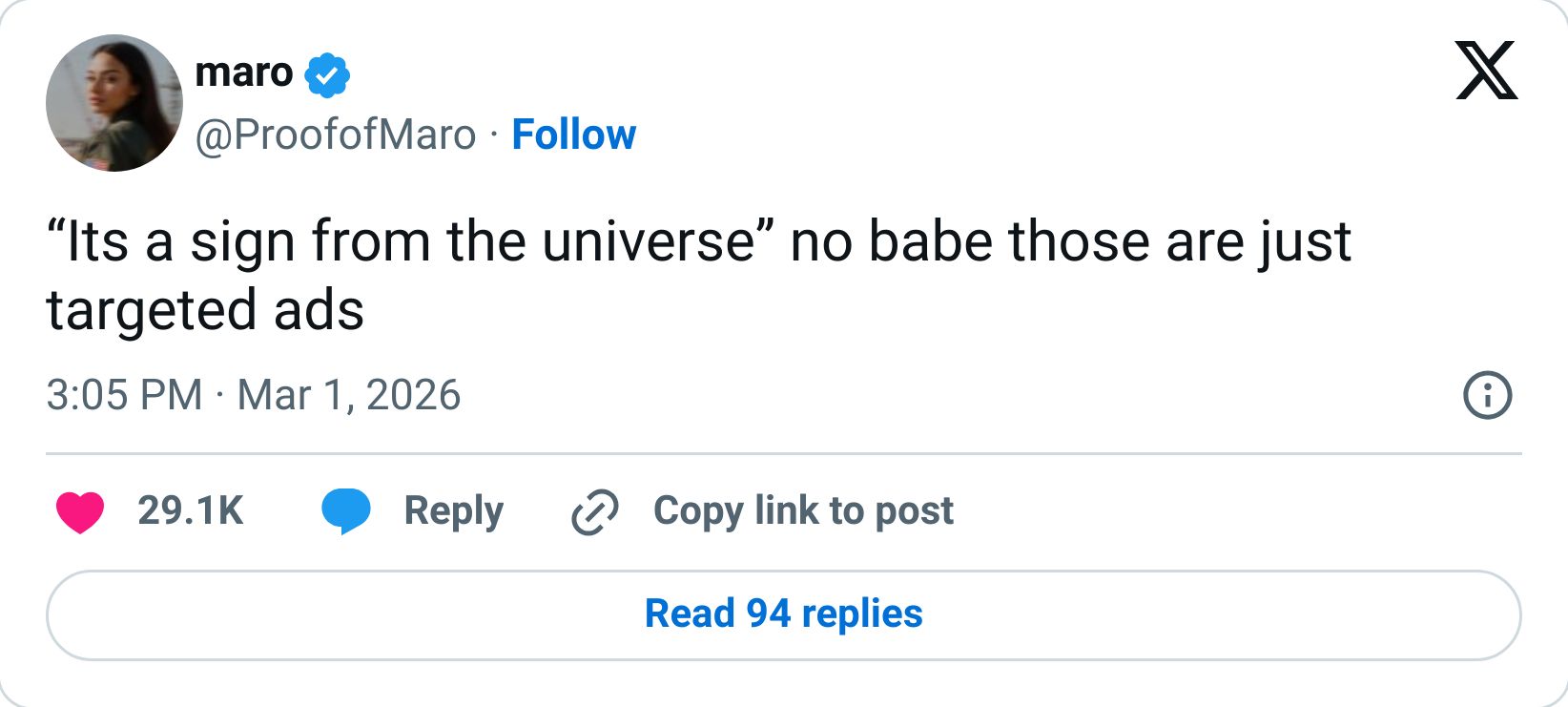Screen dimensions: 1568x707
Task: Click the divider line under the timestamp
Action: coord(783,454)
